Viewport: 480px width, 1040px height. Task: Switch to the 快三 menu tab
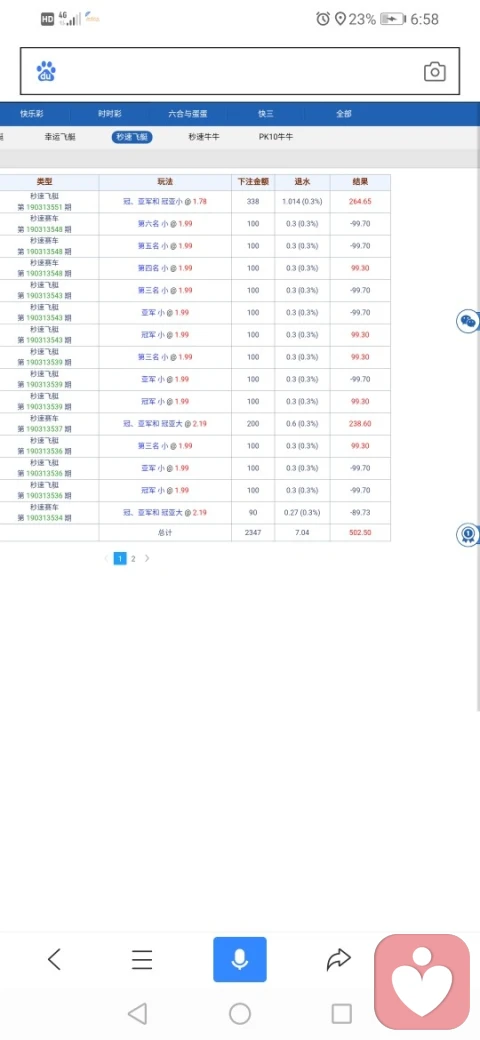point(266,114)
